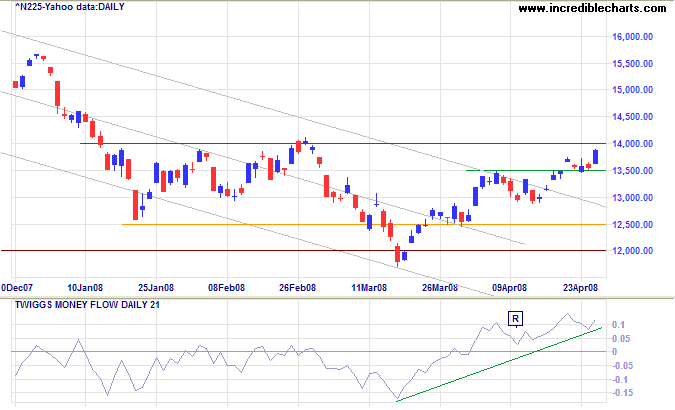Click the 12,500.00 price axis label

click(x=632, y=225)
